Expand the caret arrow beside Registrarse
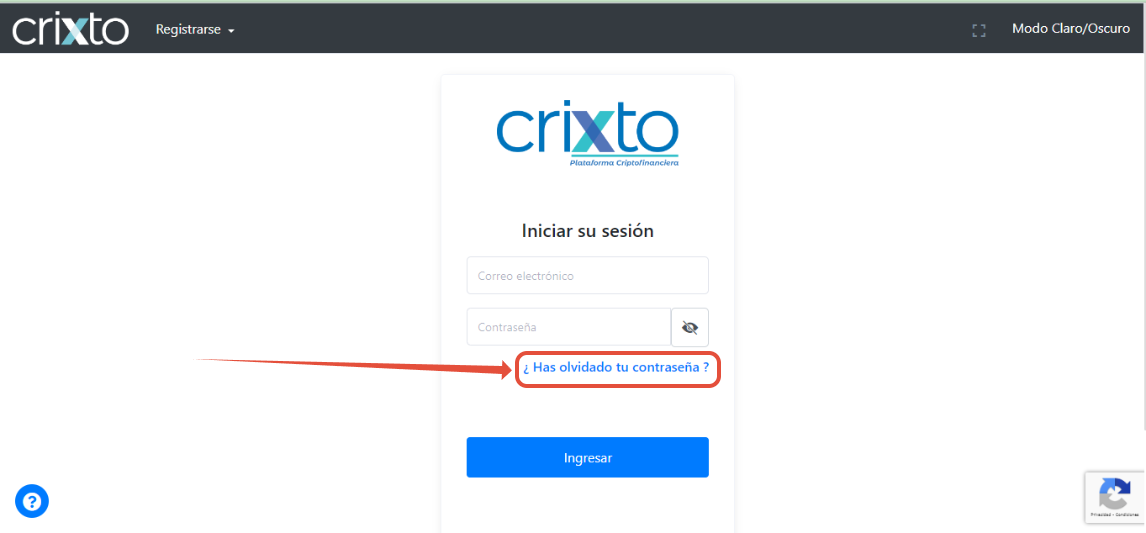The image size is (1146, 533). 231,31
